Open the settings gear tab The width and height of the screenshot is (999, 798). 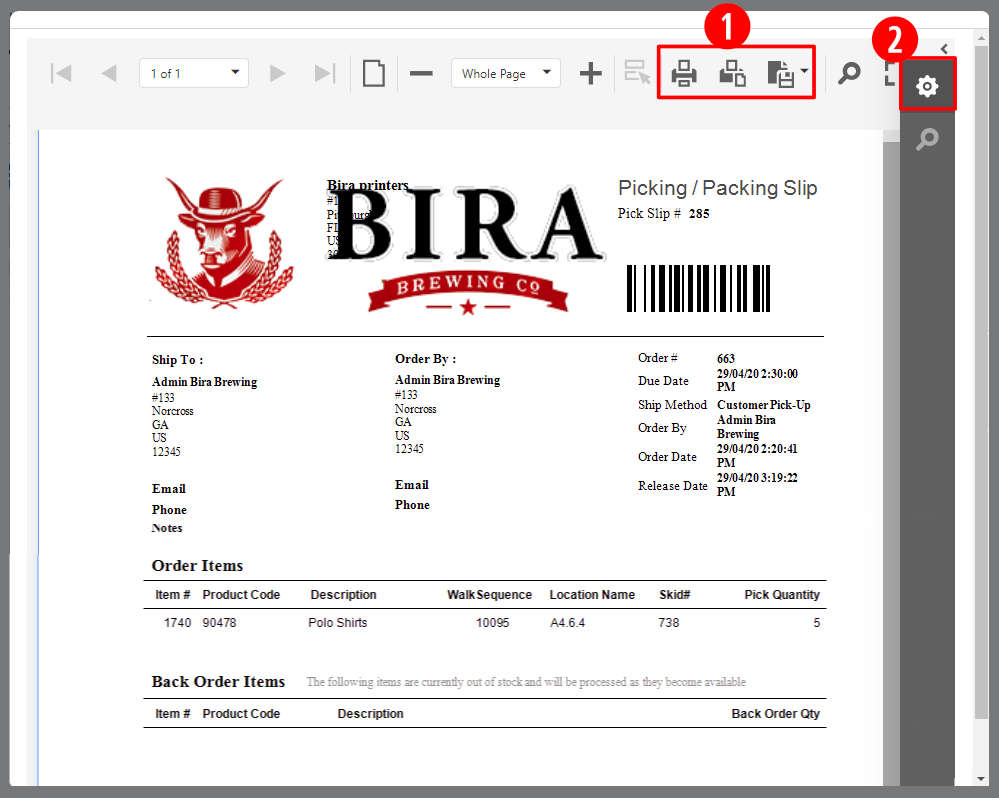tap(928, 86)
